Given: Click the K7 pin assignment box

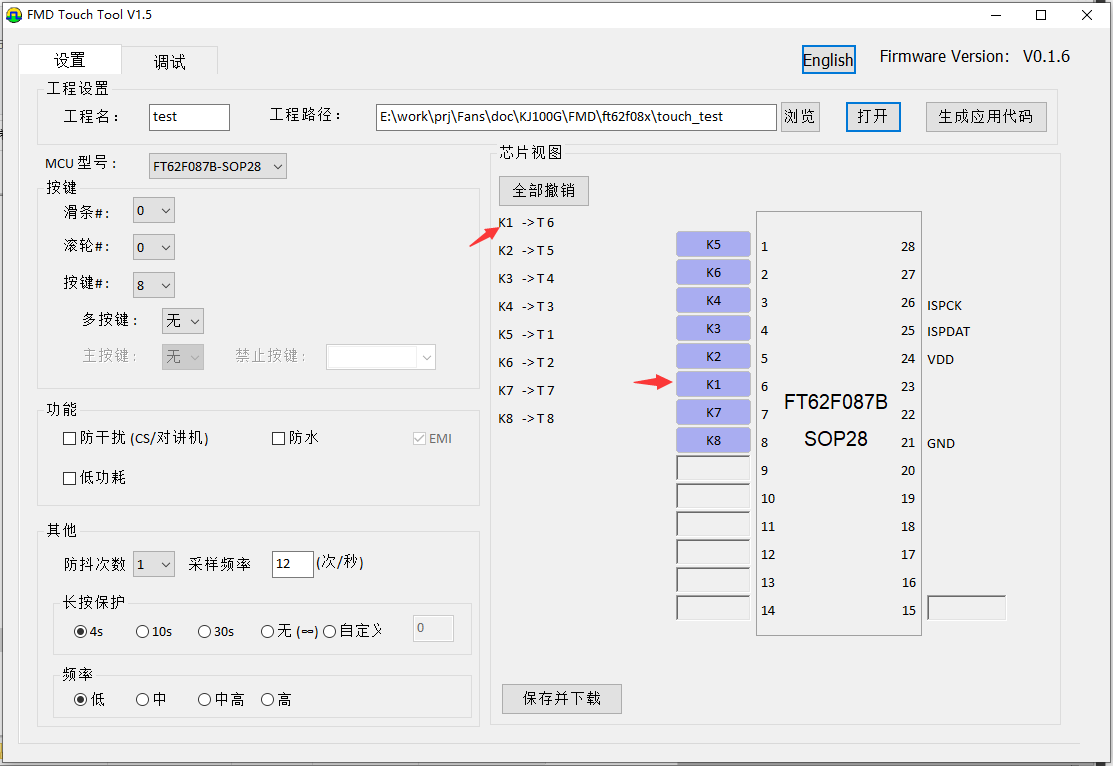Looking at the screenshot, I should (x=712, y=412).
